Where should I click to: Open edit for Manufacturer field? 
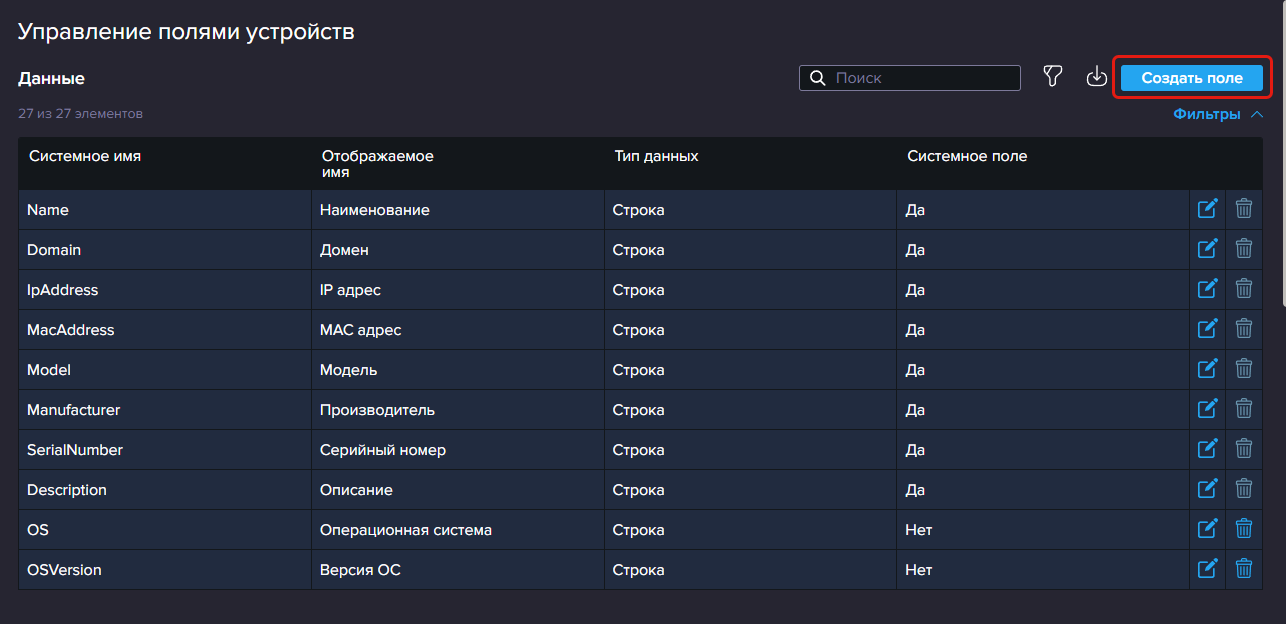(1207, 409)
